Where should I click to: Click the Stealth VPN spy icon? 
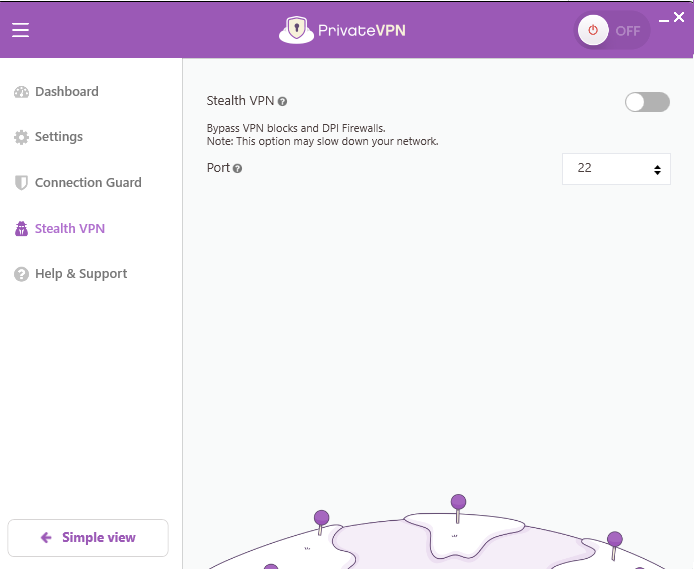[x=21, y=228]
